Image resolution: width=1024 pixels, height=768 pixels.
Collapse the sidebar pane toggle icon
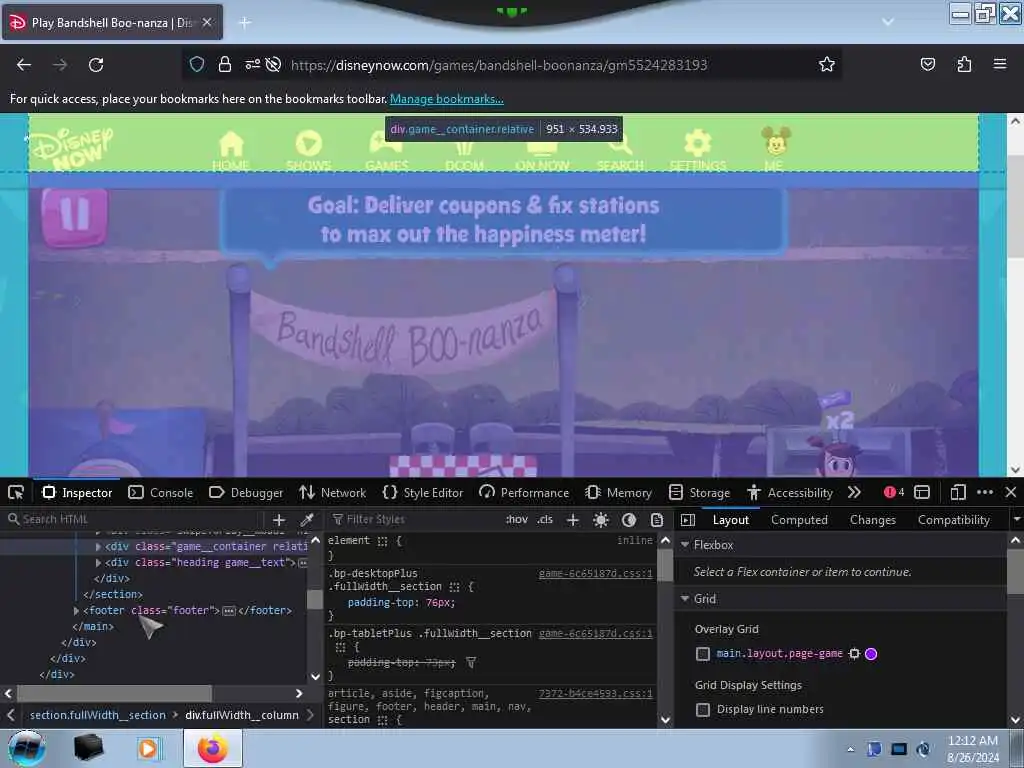687,520
